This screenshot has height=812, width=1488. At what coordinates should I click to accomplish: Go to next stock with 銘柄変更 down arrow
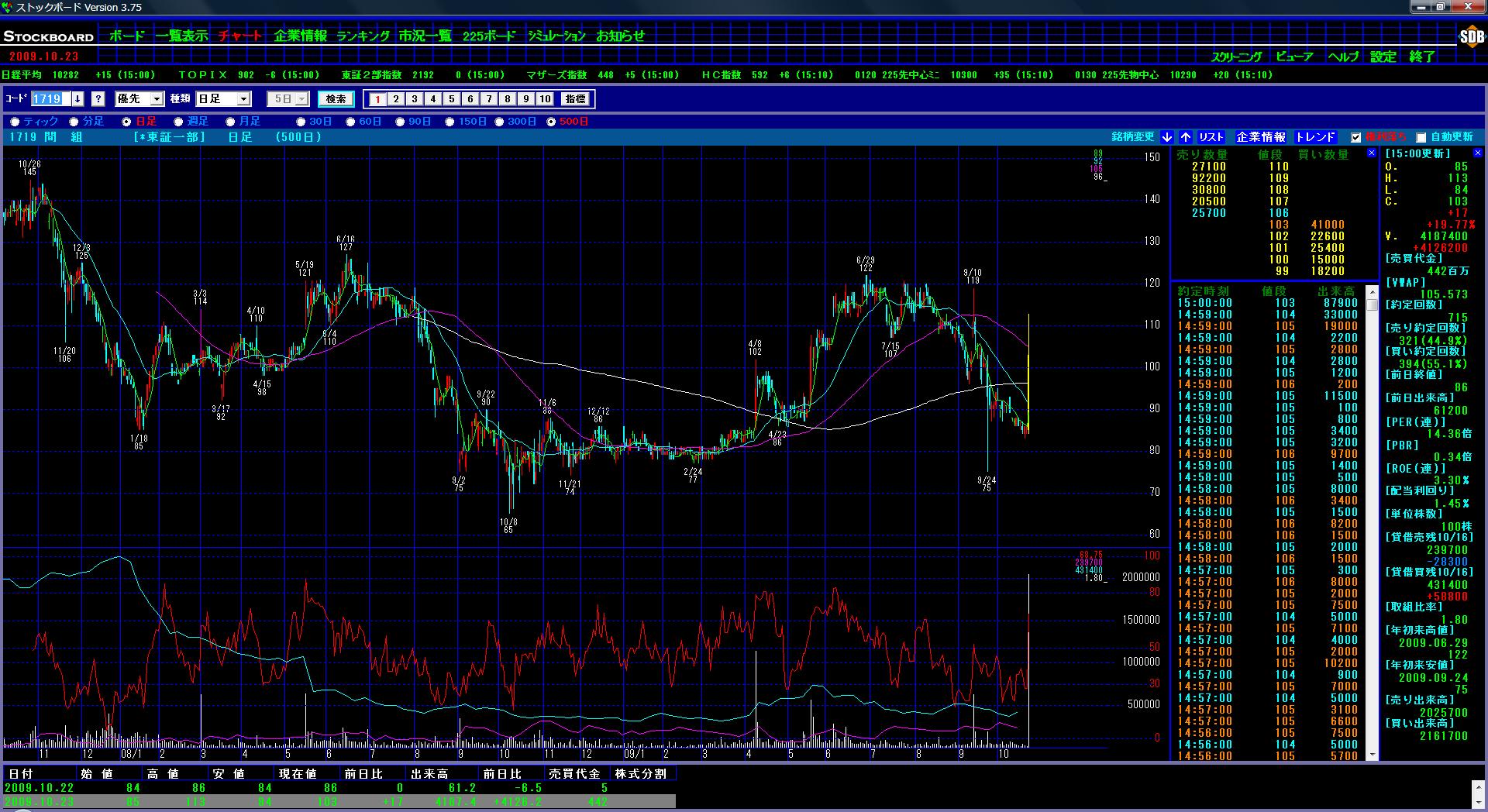pos(1167,137)
